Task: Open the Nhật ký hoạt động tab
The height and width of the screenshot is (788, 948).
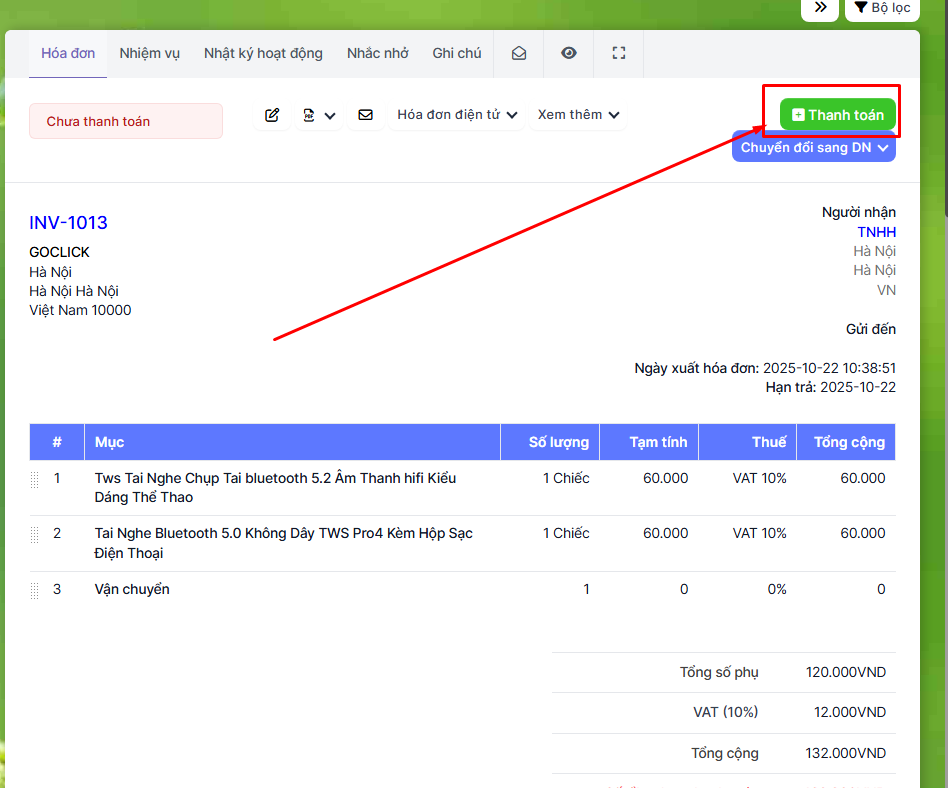Action: coord(263,54)
